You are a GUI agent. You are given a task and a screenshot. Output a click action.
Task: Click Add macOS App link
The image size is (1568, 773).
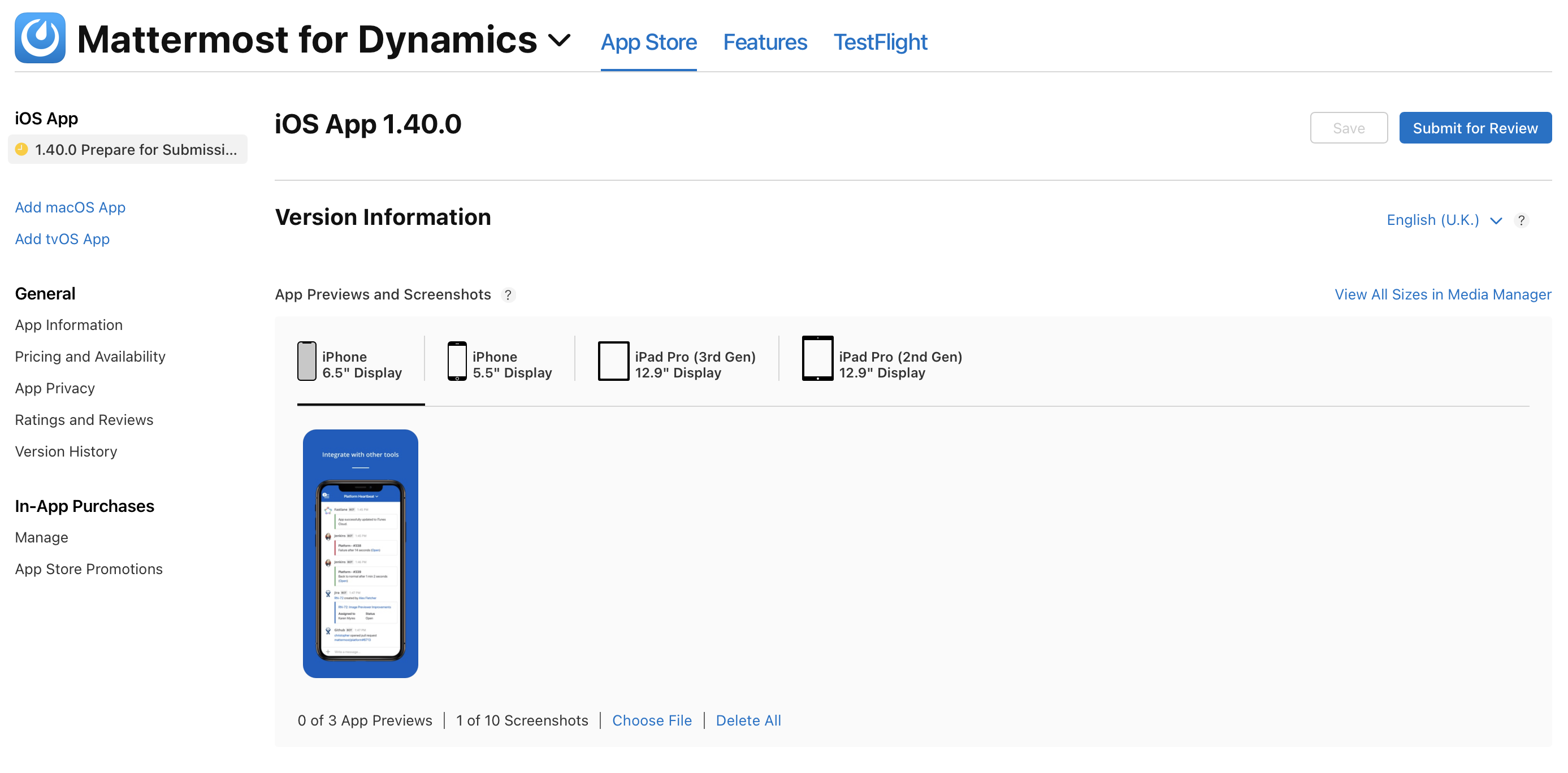point(70,207)
